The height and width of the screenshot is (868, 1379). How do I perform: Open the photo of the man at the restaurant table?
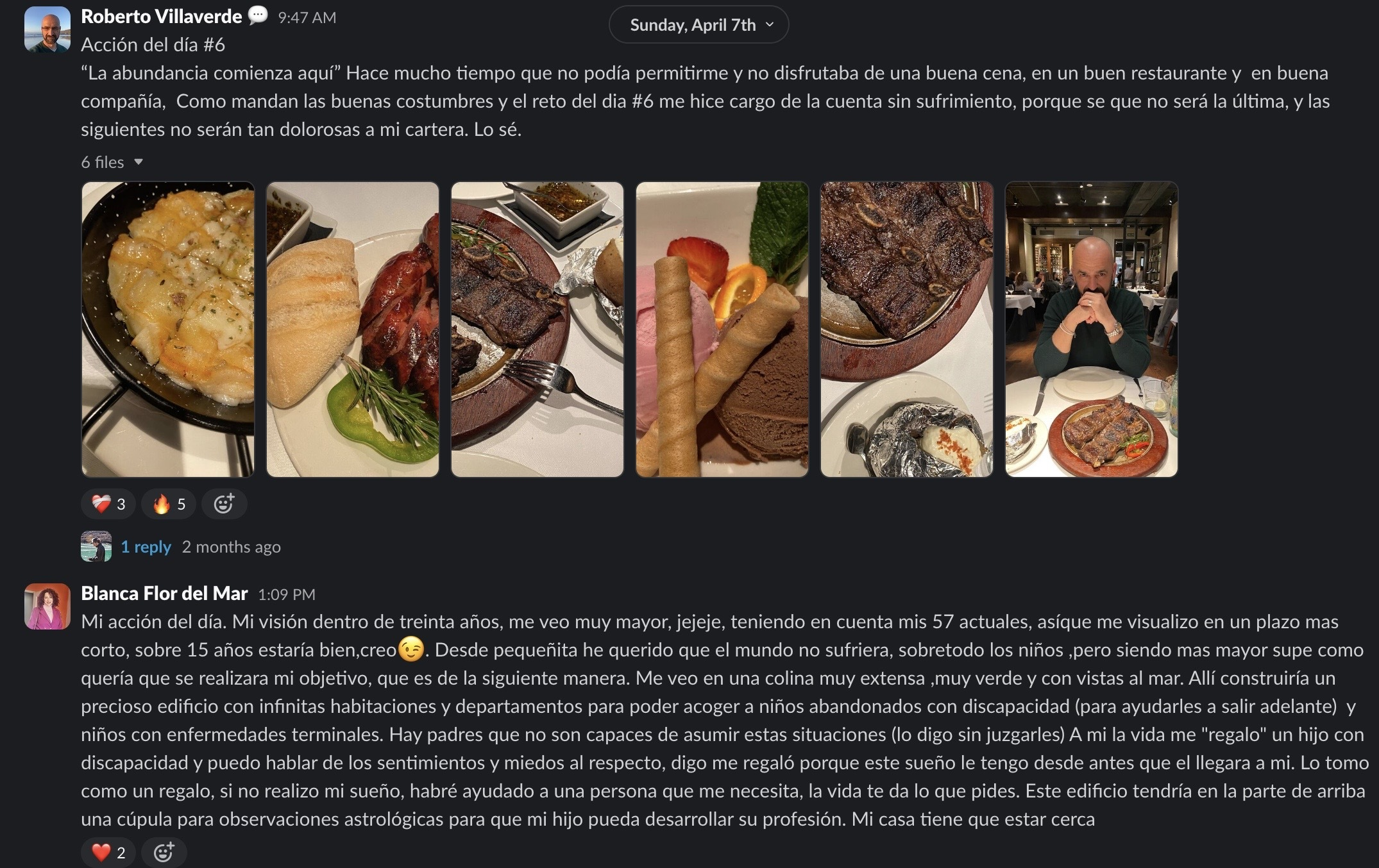click(x=1092, y=330)
